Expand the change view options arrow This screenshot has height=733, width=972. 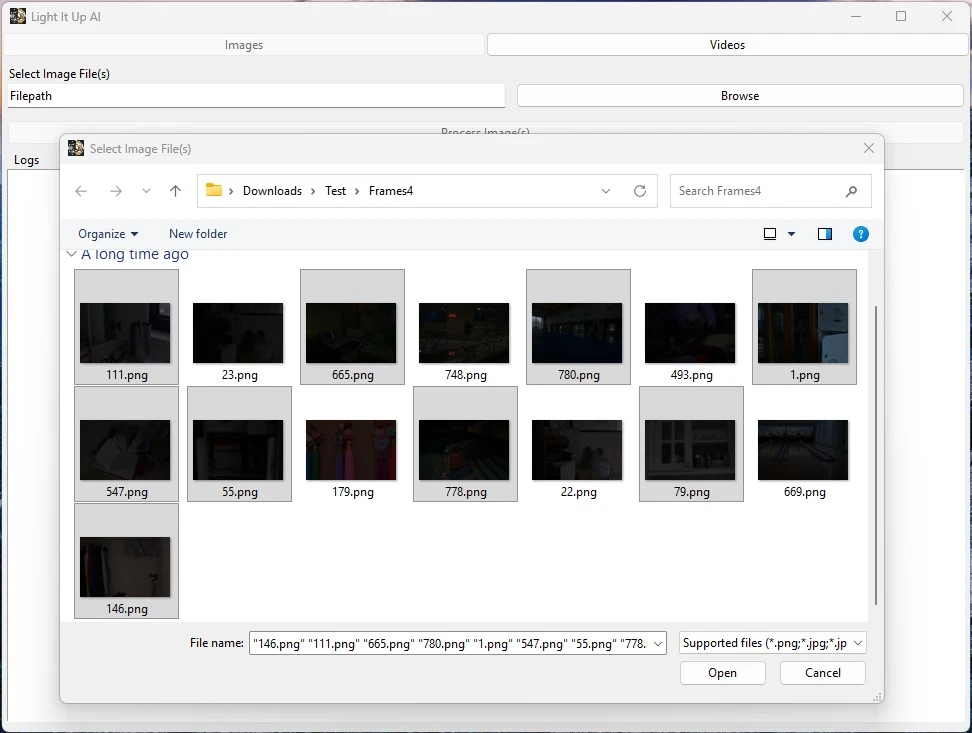792,234
